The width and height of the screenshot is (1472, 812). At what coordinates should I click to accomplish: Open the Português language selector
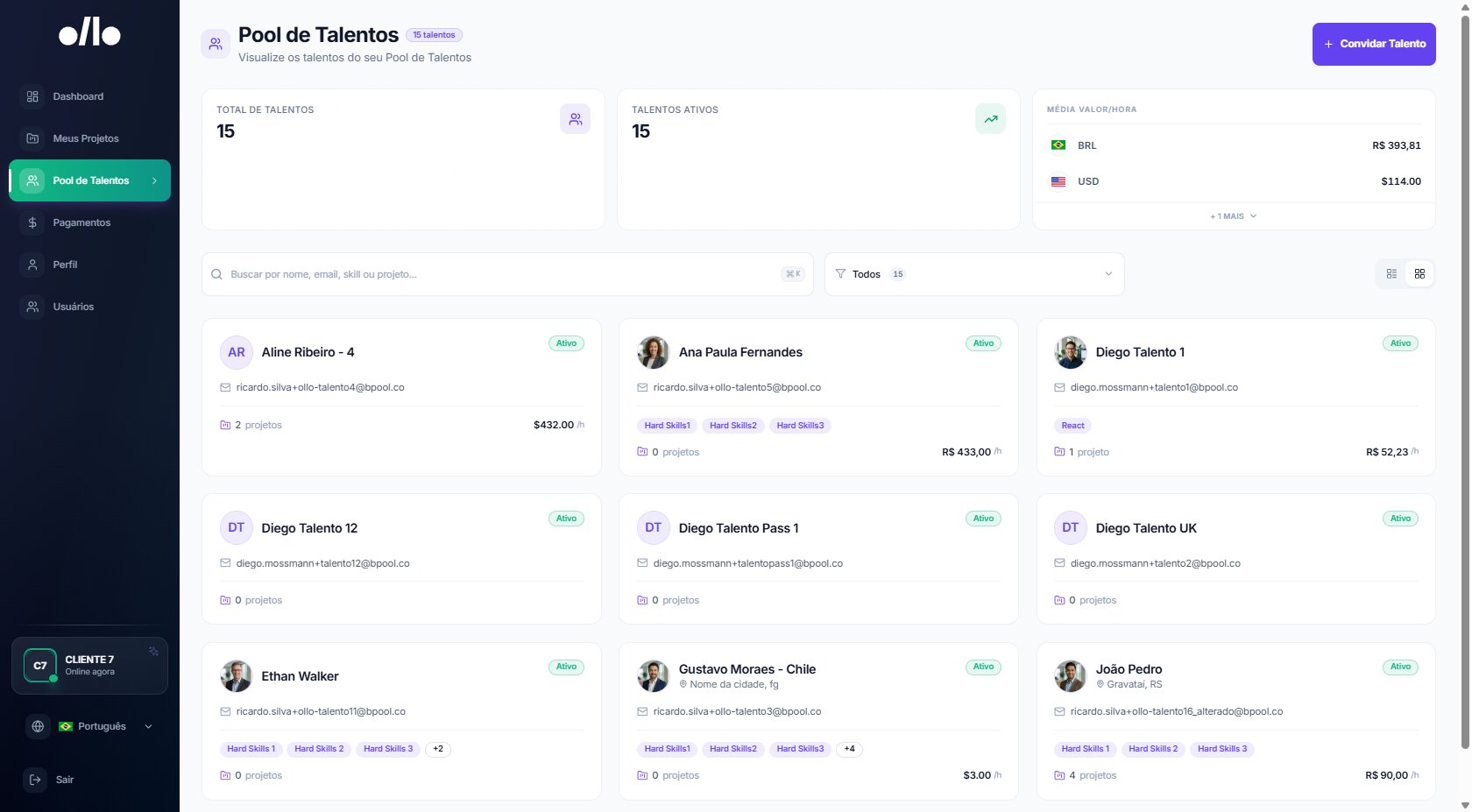105,726
